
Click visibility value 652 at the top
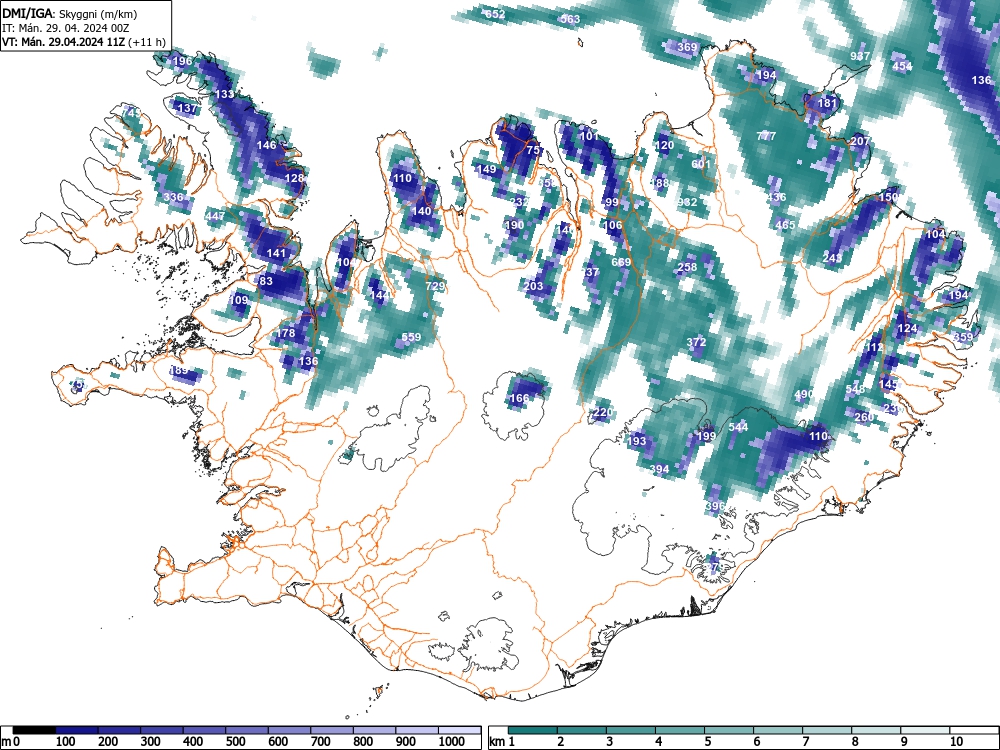[x=495, y=14]
